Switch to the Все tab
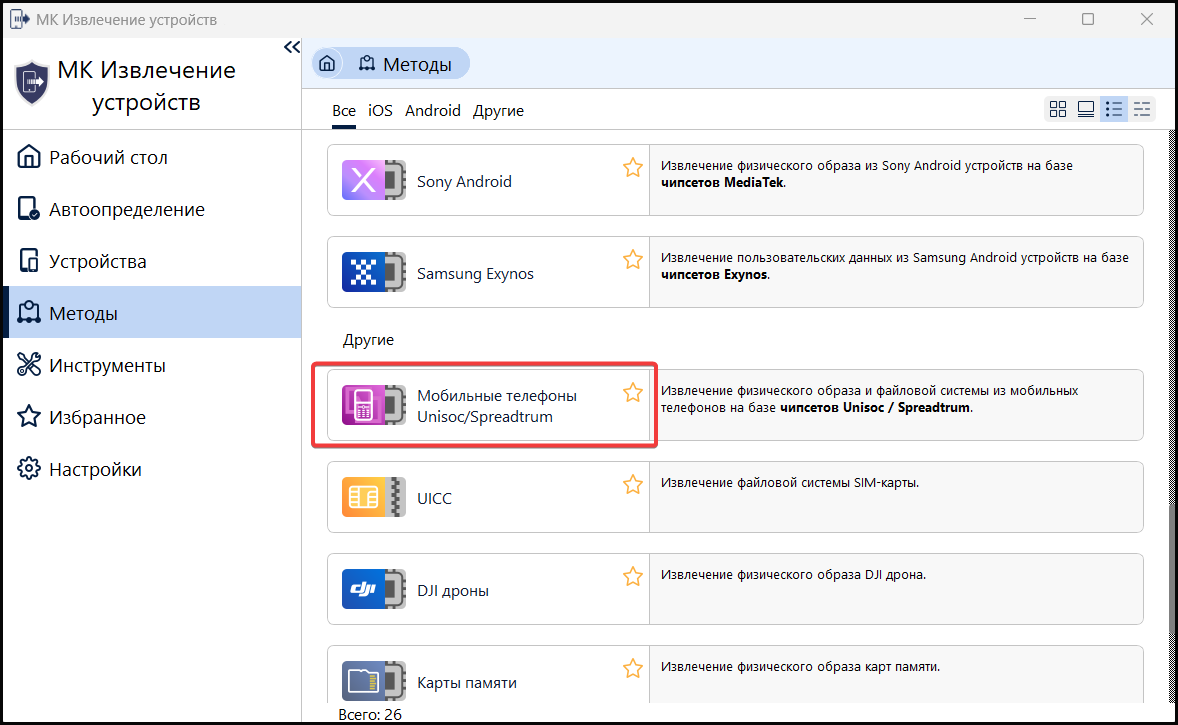Viewport: 1178px width, 725px height. pos(343,110)
